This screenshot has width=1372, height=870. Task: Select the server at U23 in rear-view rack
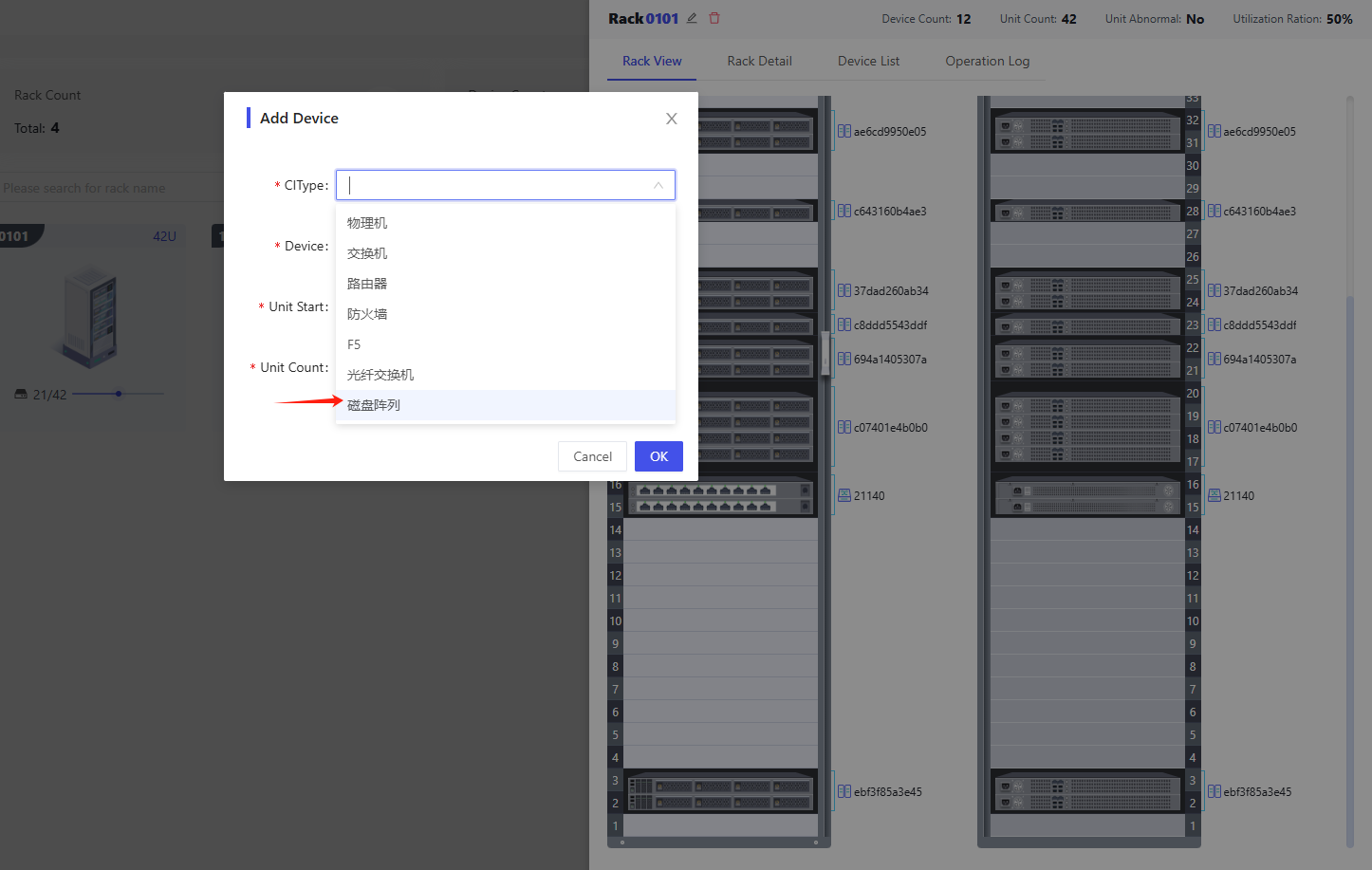point(1087,324)
